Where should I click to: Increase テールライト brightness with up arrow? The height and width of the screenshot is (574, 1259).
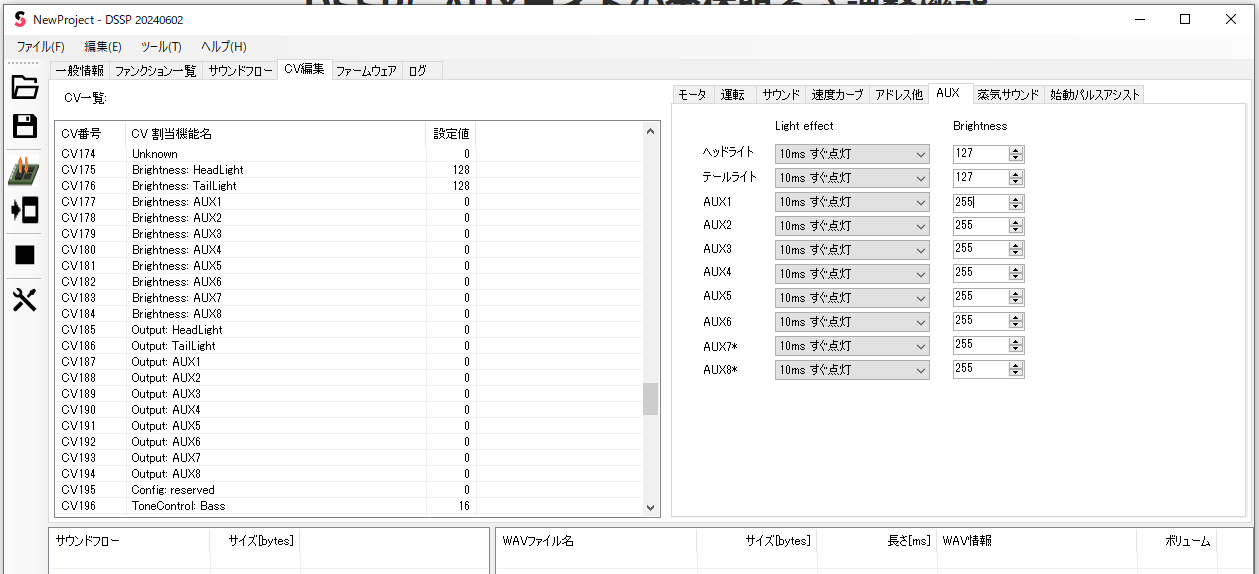pos(1016,174)
